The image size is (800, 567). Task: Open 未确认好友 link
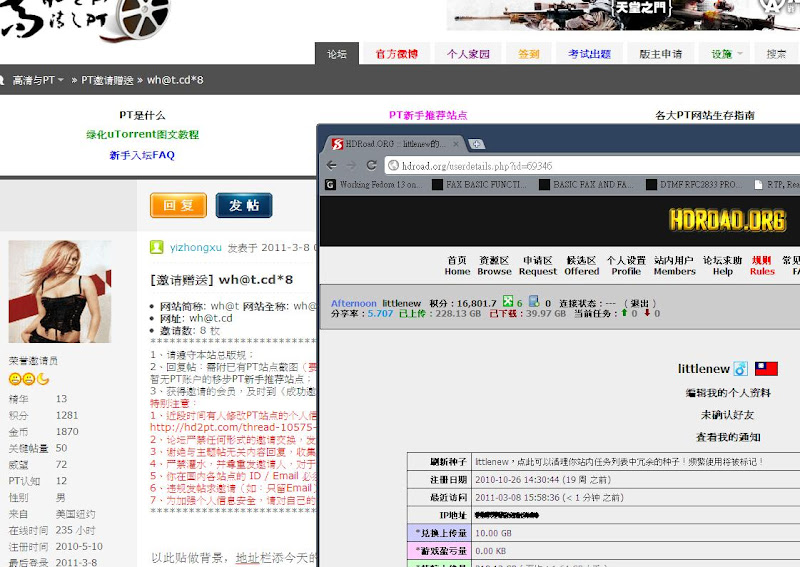click(x=728, y=414)
